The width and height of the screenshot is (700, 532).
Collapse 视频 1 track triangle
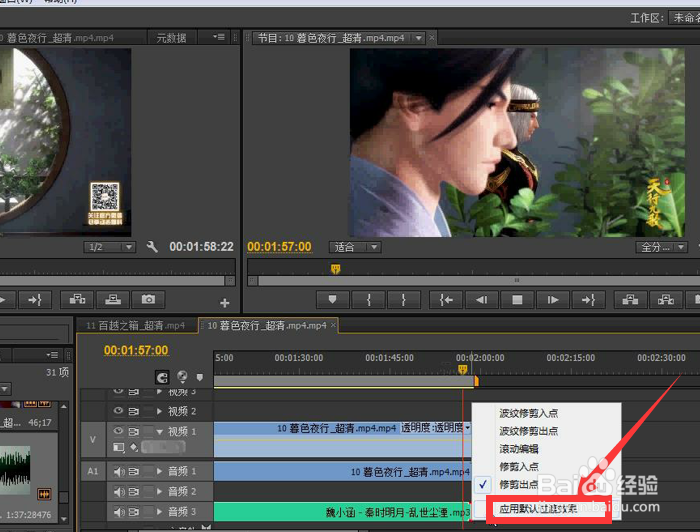159,432
